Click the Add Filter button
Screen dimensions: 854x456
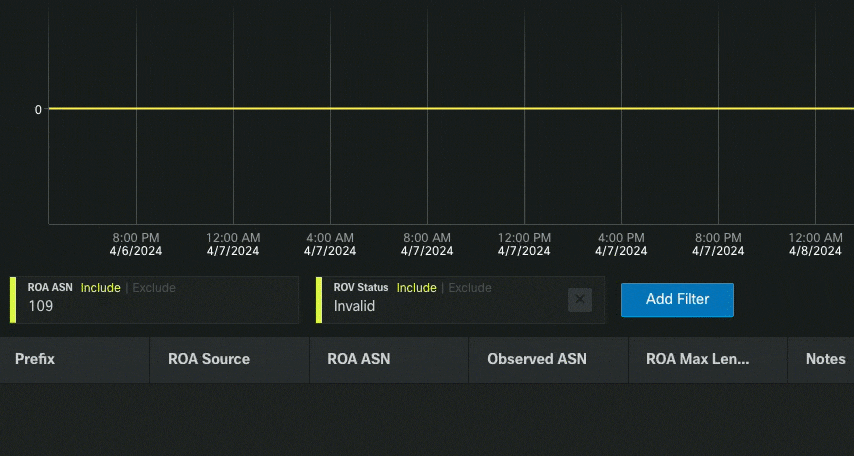[677, 299]
